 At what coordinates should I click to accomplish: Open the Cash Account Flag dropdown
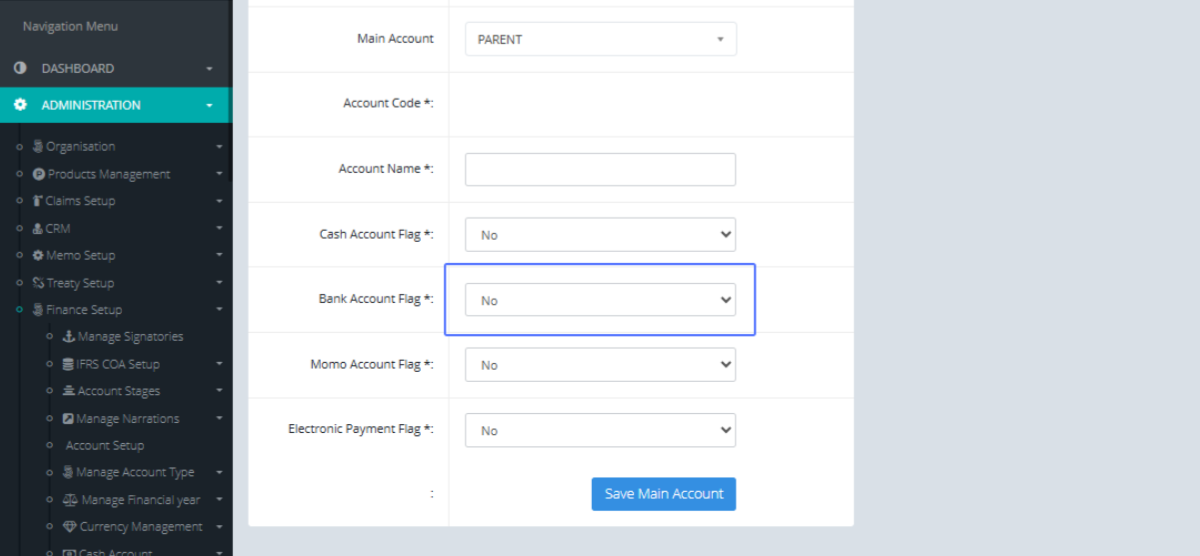(600, 235)
